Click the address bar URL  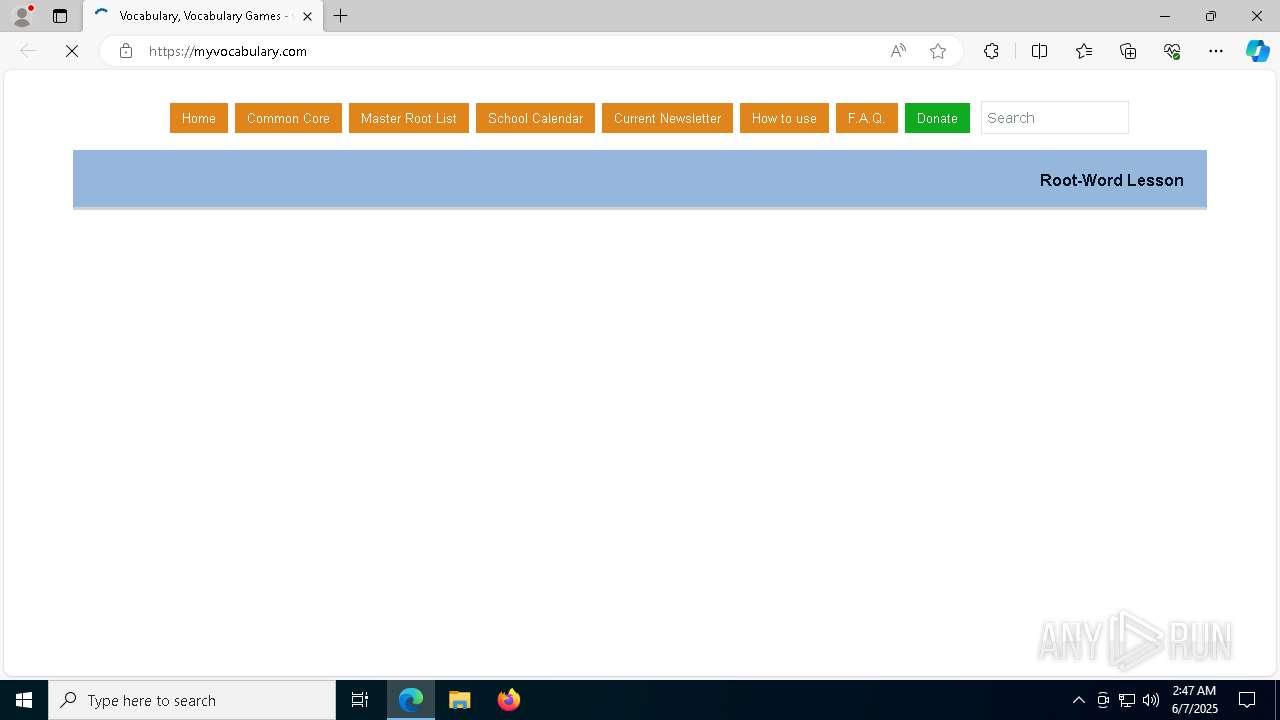pos(228,51)
